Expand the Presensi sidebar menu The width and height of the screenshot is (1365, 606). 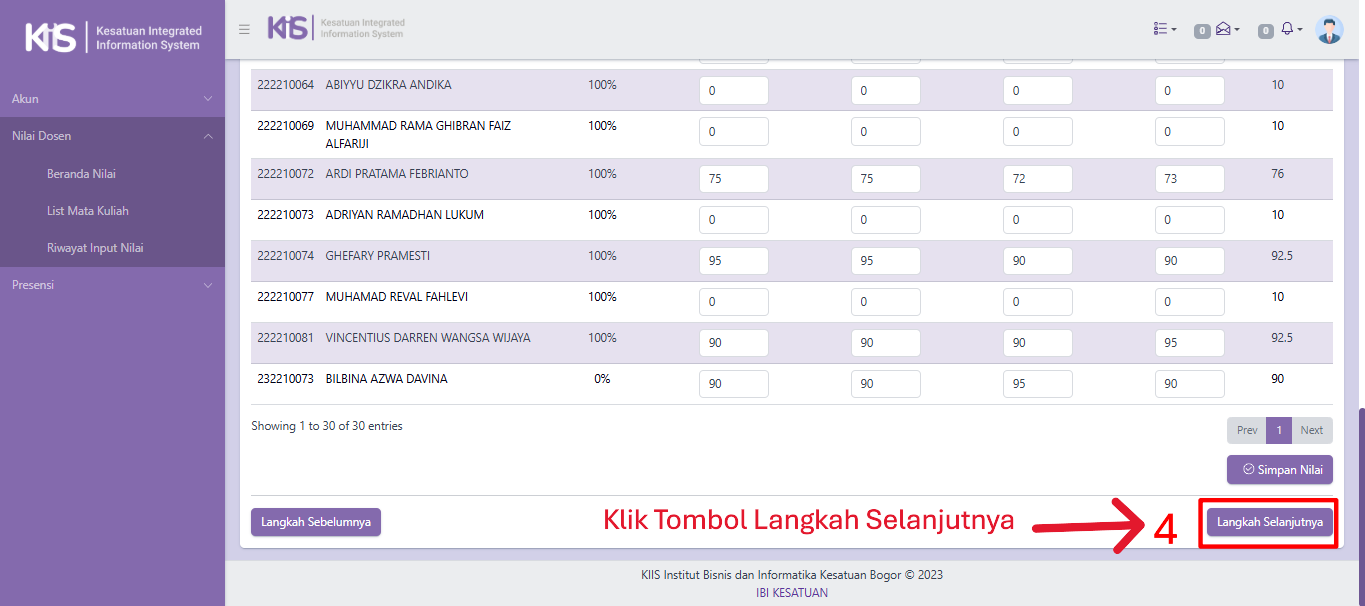coord(112,285)
